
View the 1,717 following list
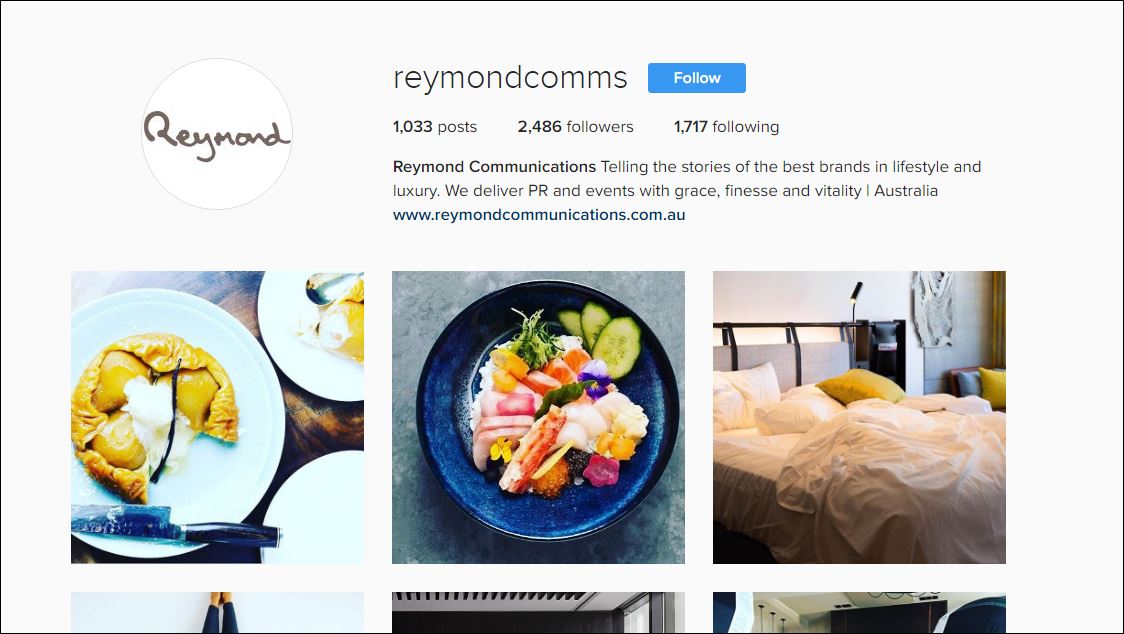point(726,127)
